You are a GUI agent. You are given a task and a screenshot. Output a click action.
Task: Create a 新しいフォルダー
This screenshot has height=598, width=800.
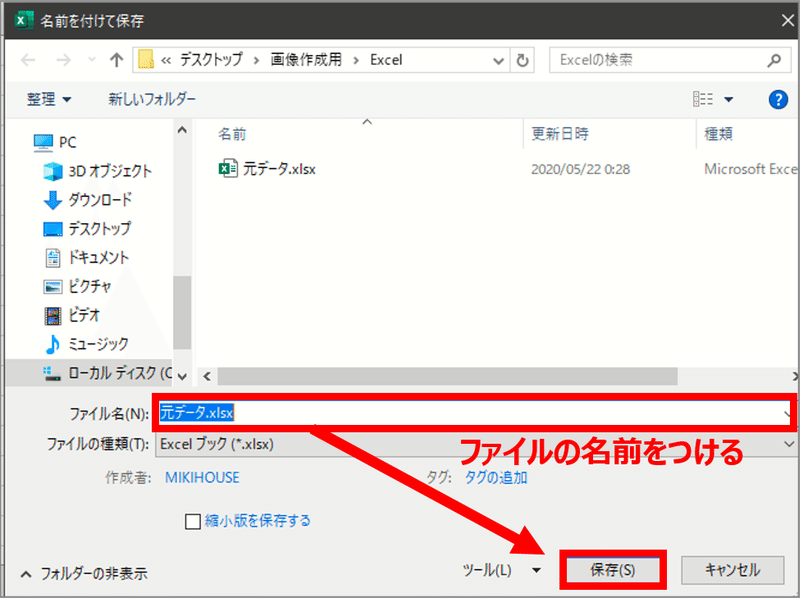coord(152,99)
